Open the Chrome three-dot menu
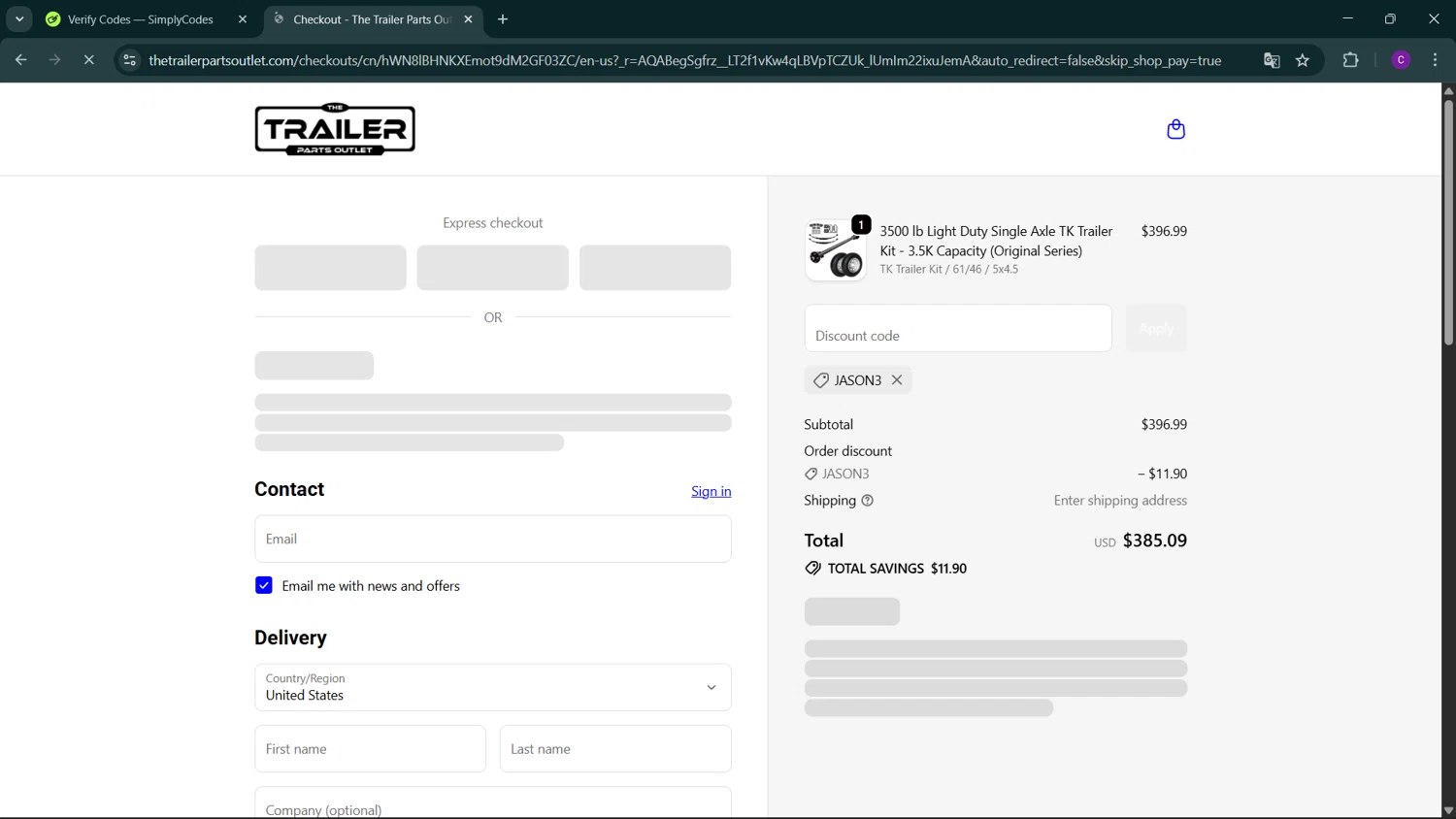Viewport: 1456px width, 819px height. pos(1435,60)
